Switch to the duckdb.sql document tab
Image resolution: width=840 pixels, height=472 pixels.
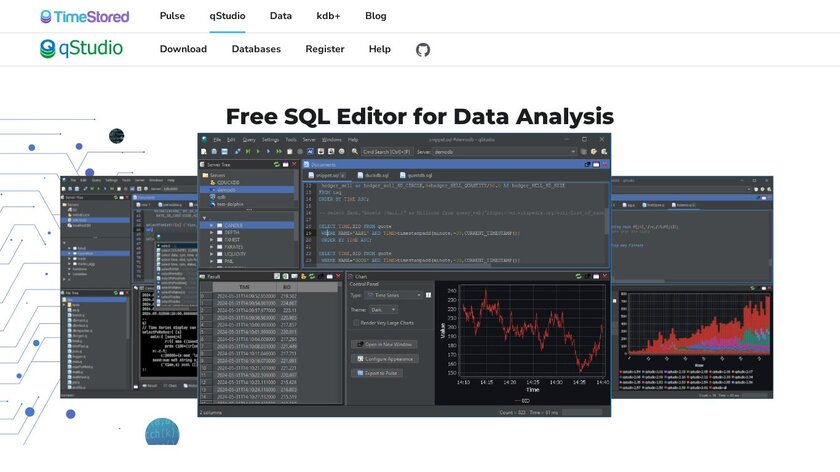click(373, 175)
